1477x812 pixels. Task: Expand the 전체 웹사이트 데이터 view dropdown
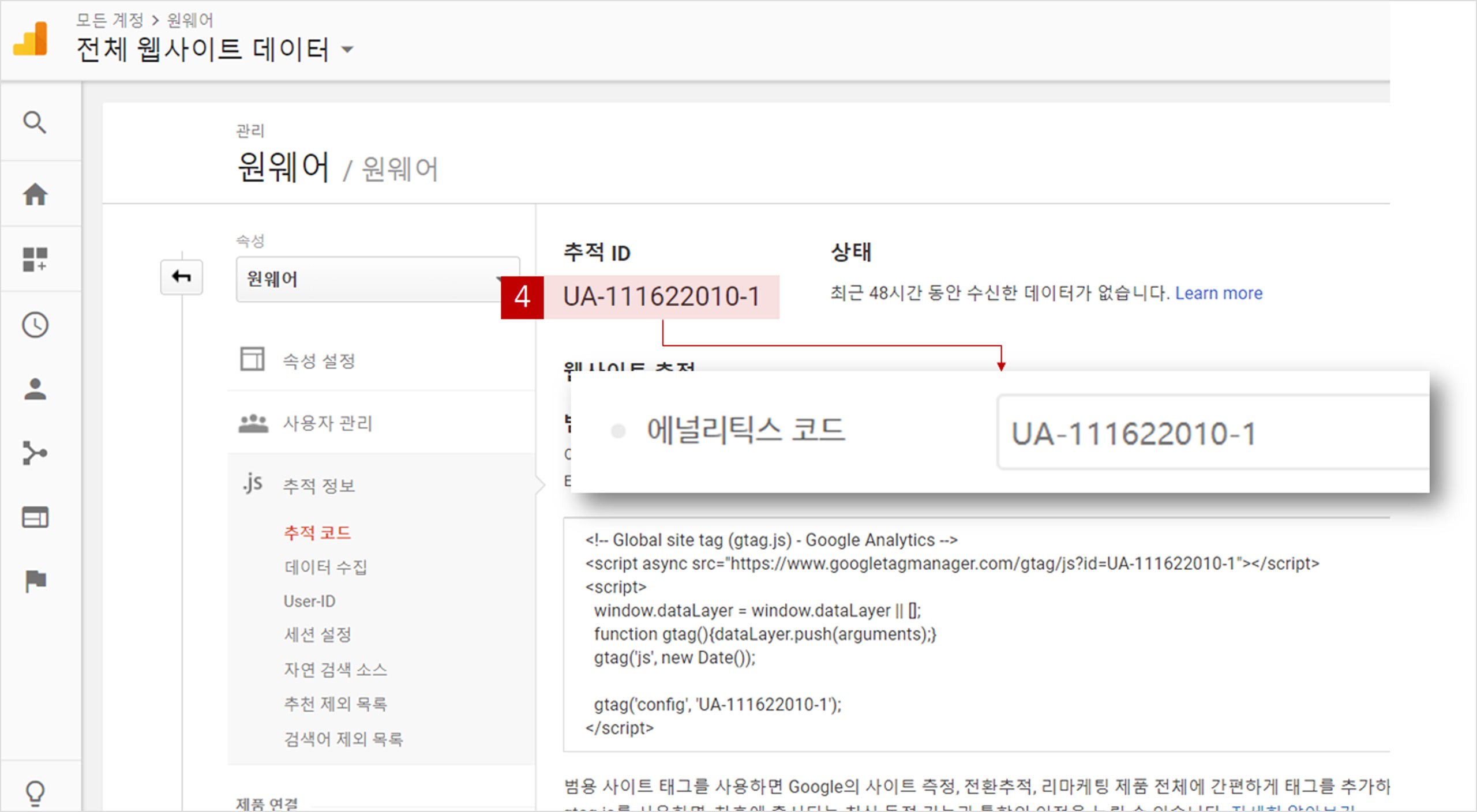347,50
